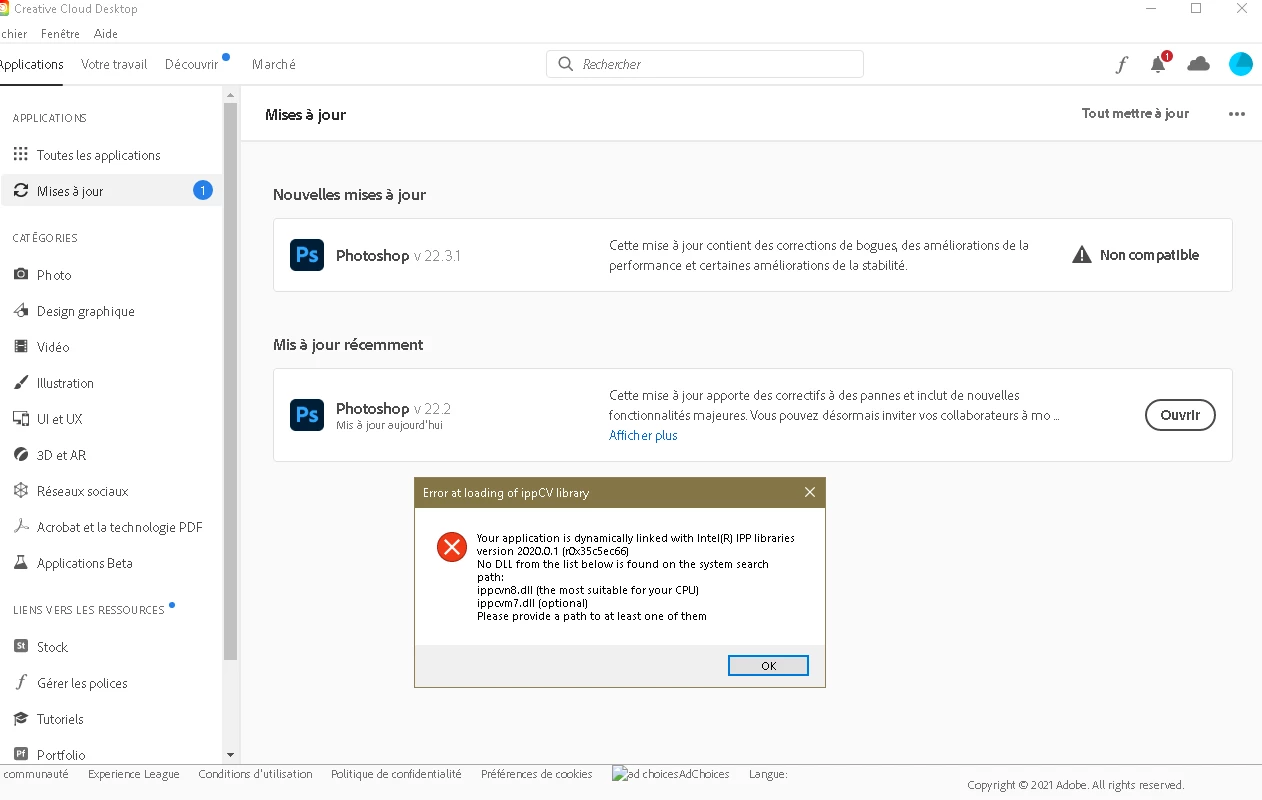Close the ippCV library error dialog
Viewport: 1262px width, 800px height.
(x=810, y=492)
